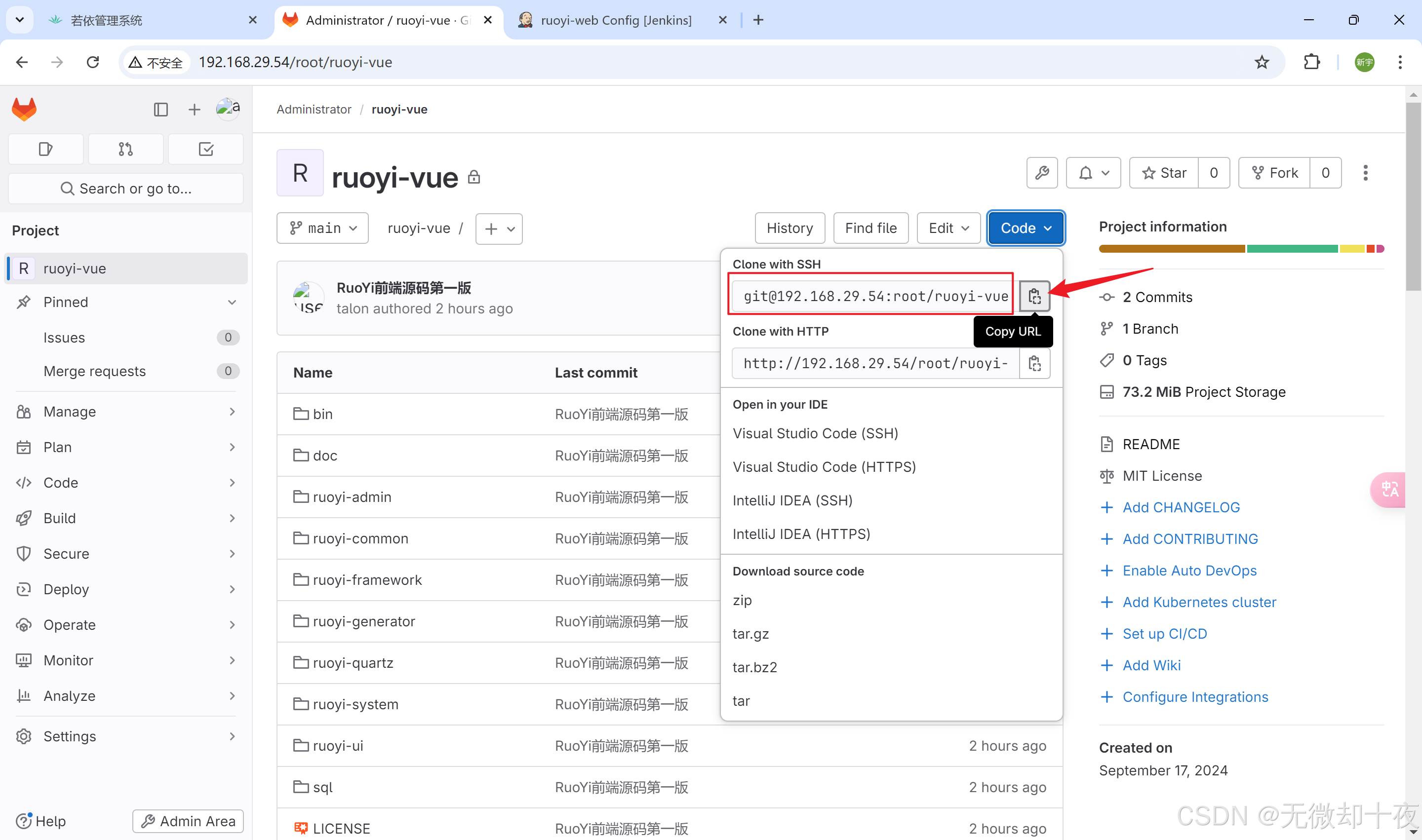
Task: Click the Search or go to field
Action: [126, 189]
